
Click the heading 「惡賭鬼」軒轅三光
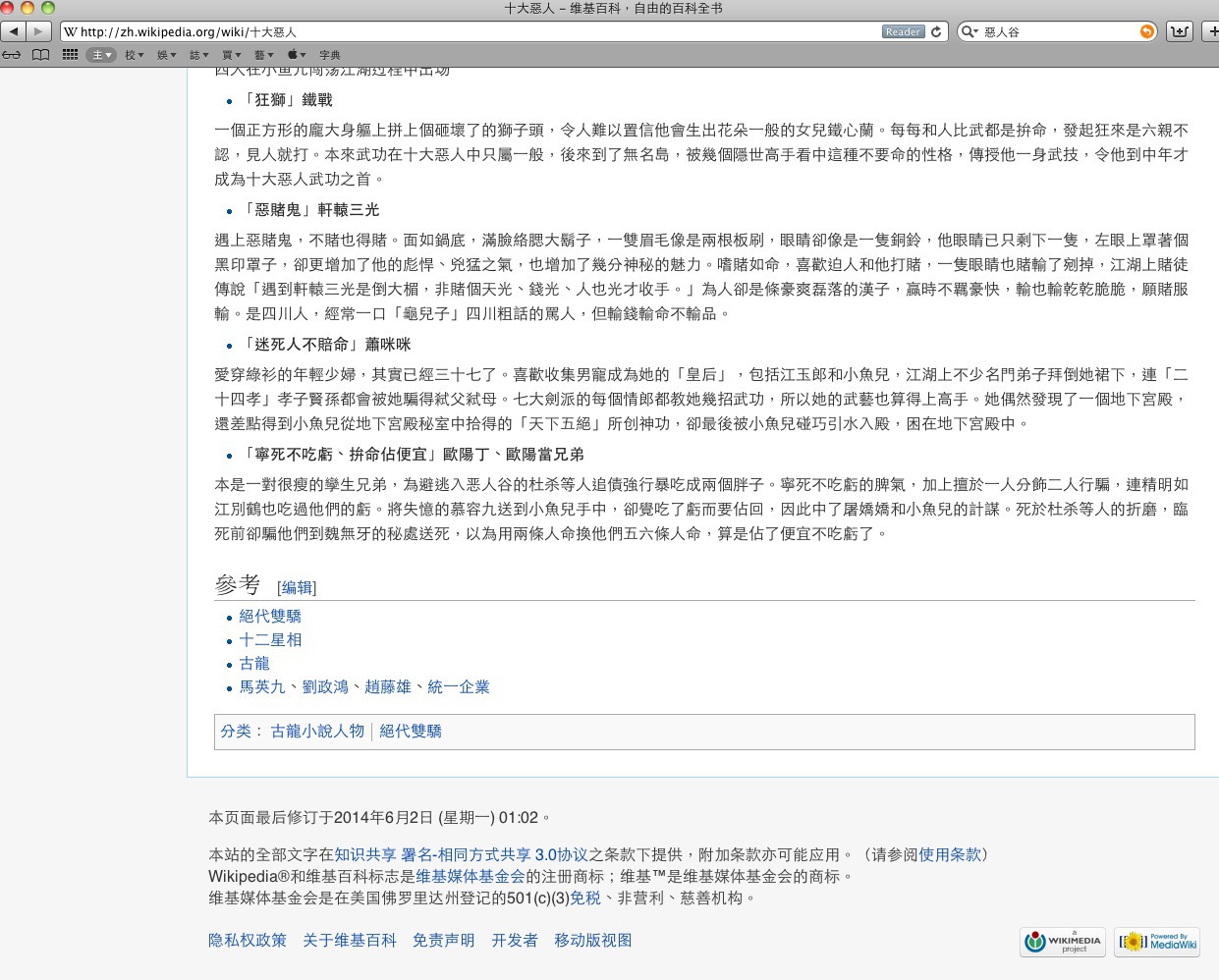click(x=309, y=209)
